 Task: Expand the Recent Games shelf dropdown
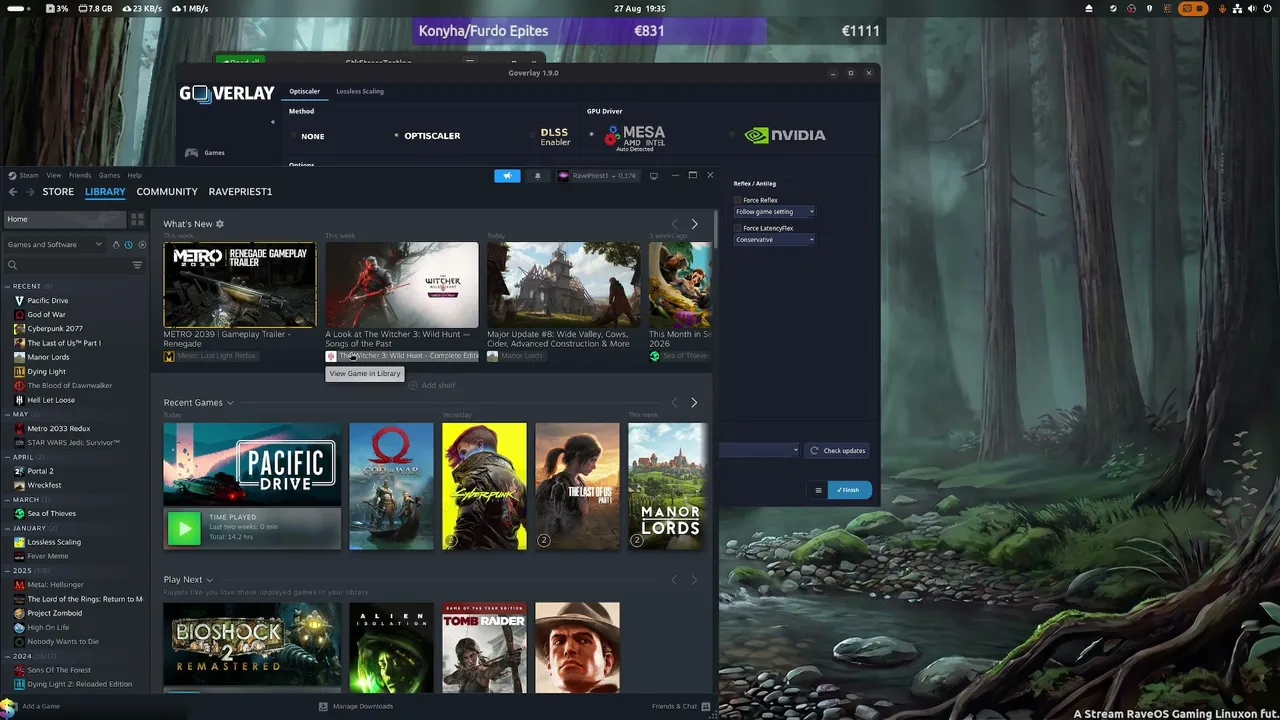(x=230, y=403)
